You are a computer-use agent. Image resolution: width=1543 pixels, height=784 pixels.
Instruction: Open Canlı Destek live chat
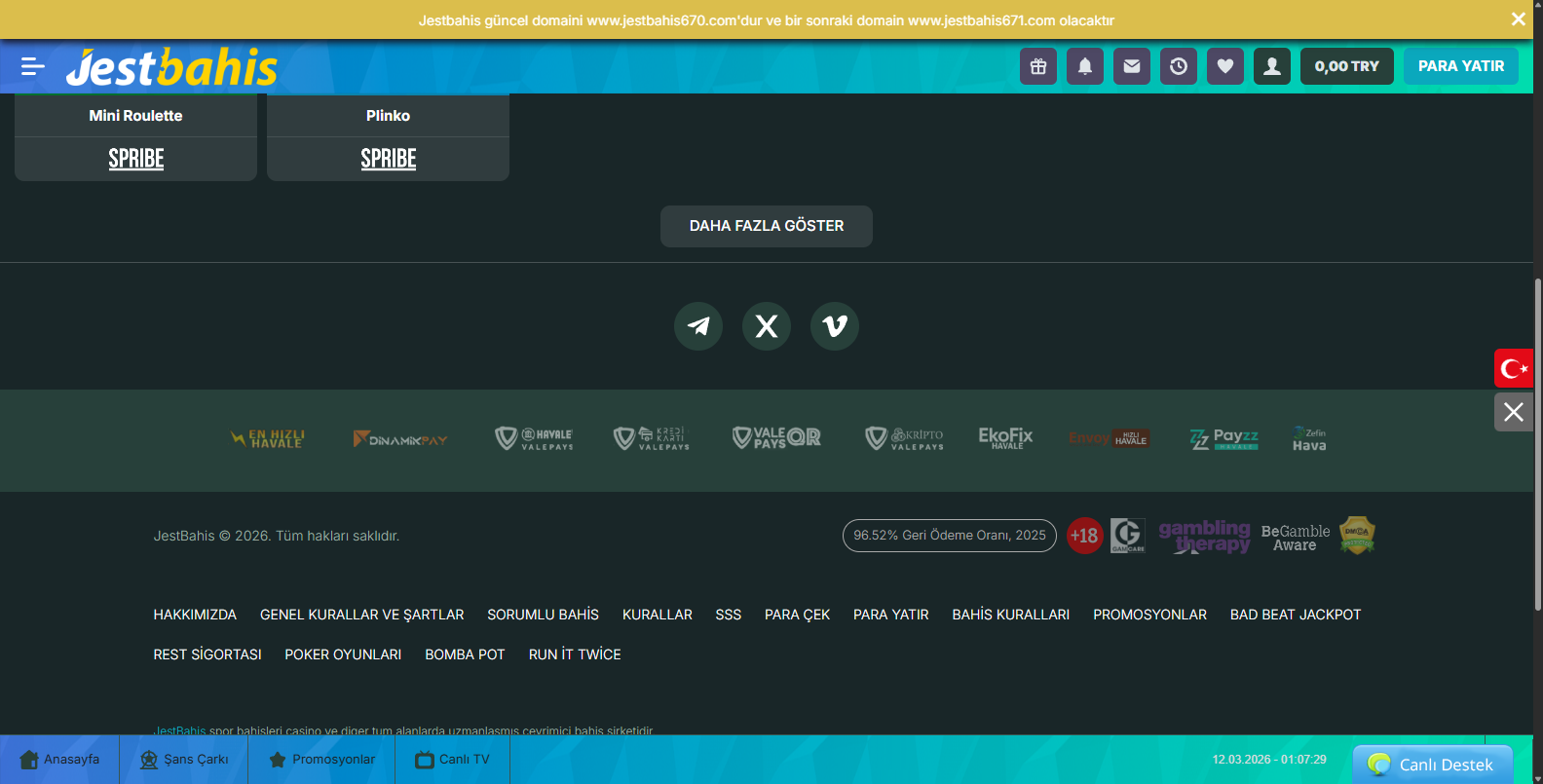tap(1433, 765)
